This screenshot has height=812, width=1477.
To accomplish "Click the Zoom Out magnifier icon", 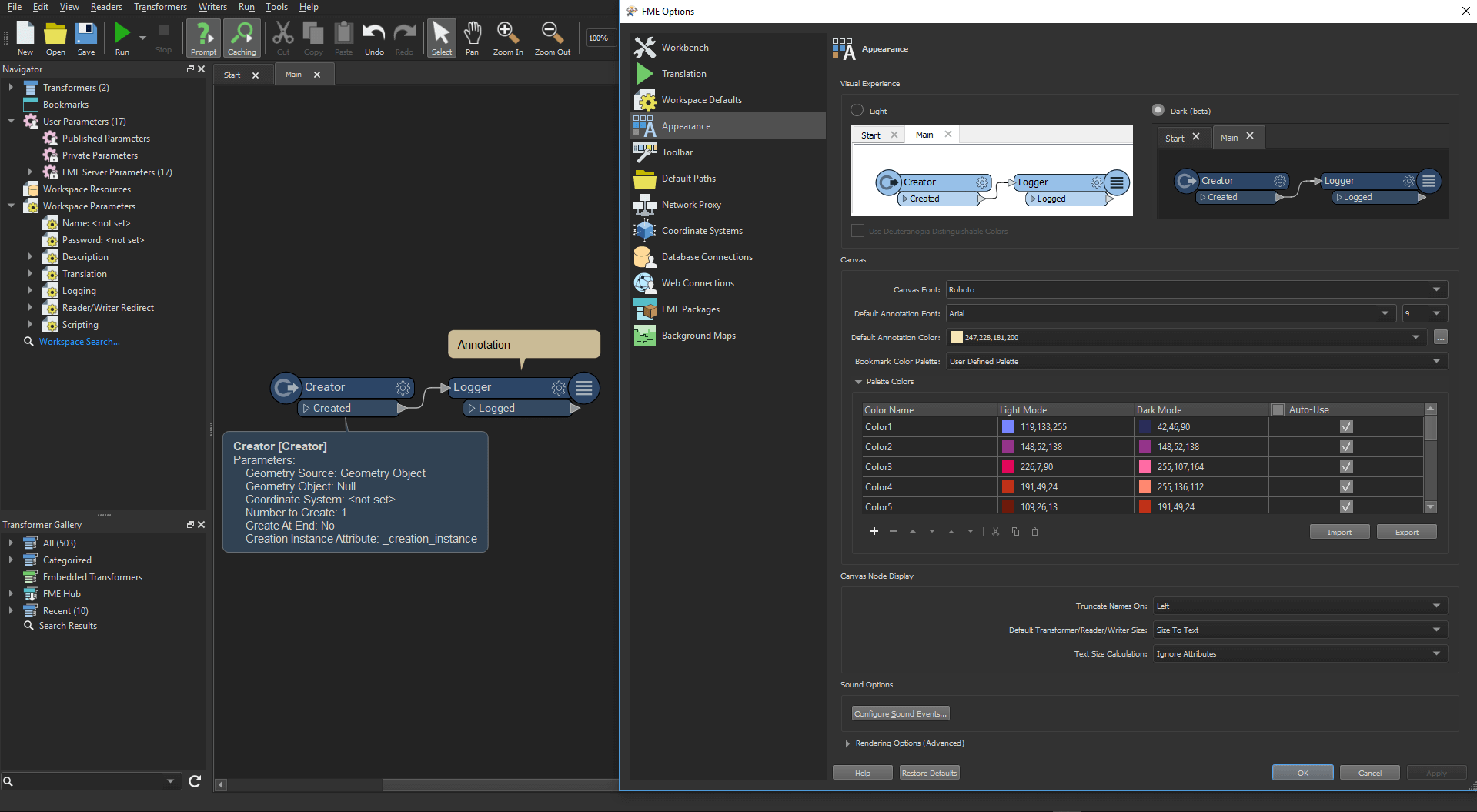I will tap(553, 38).
